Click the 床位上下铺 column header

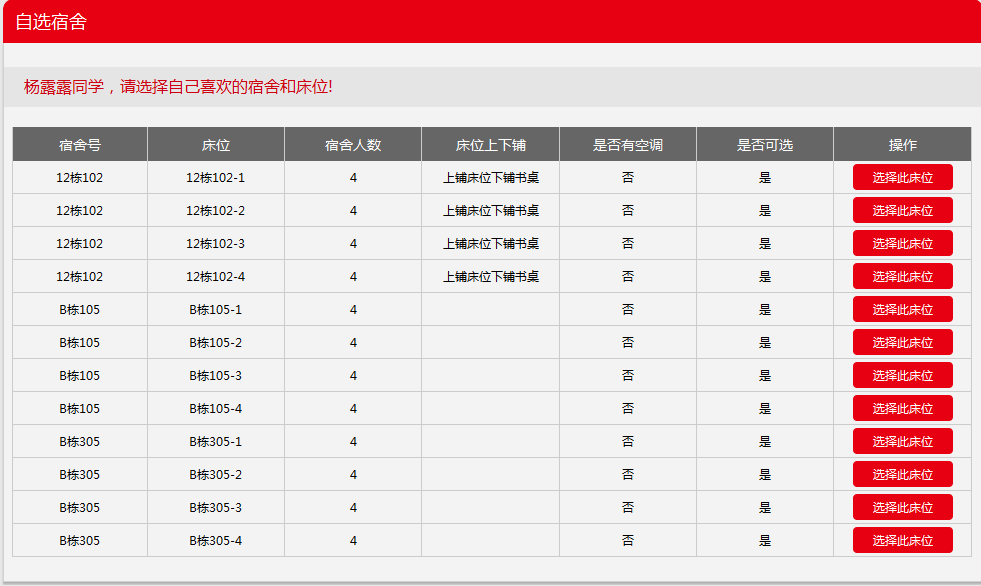click(x=490, y=145)
